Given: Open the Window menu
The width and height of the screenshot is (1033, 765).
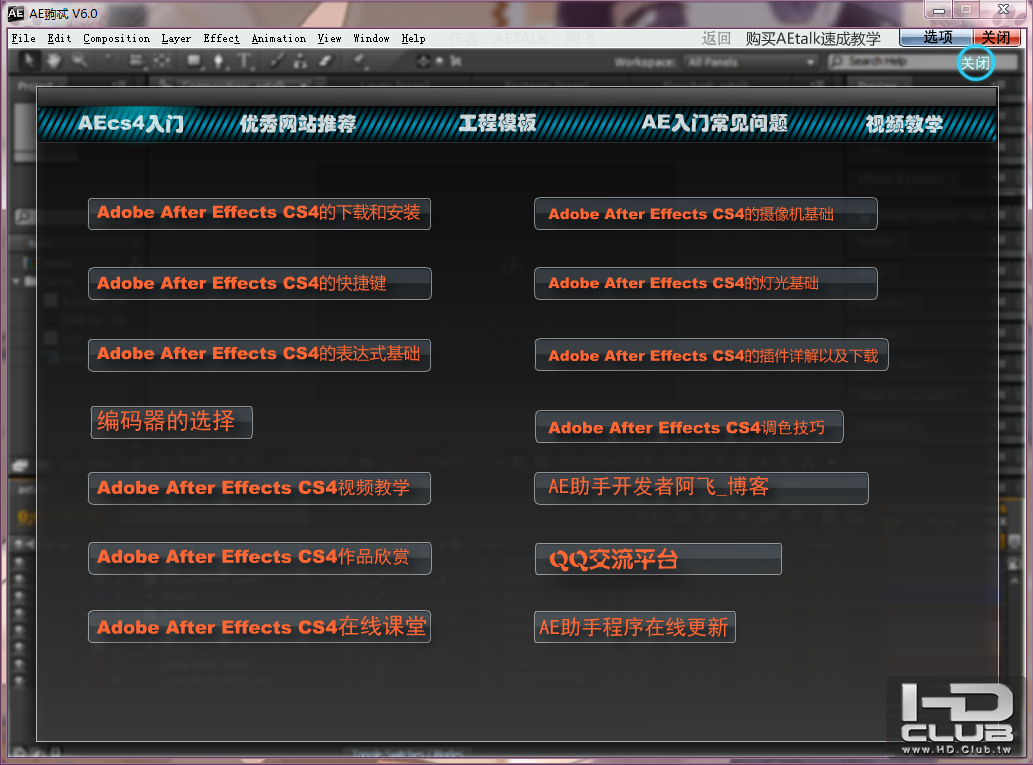Looking at the screenshot, I should click(372, 38).
